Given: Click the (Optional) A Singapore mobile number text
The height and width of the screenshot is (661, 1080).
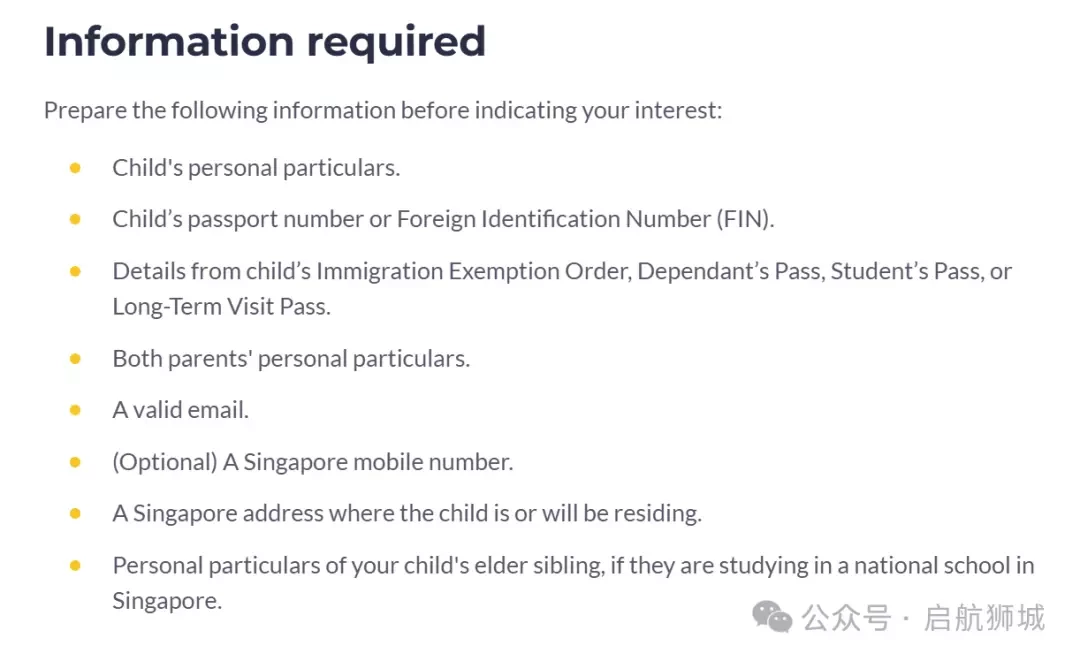Looking at the screenshot, I should [313, 462].
